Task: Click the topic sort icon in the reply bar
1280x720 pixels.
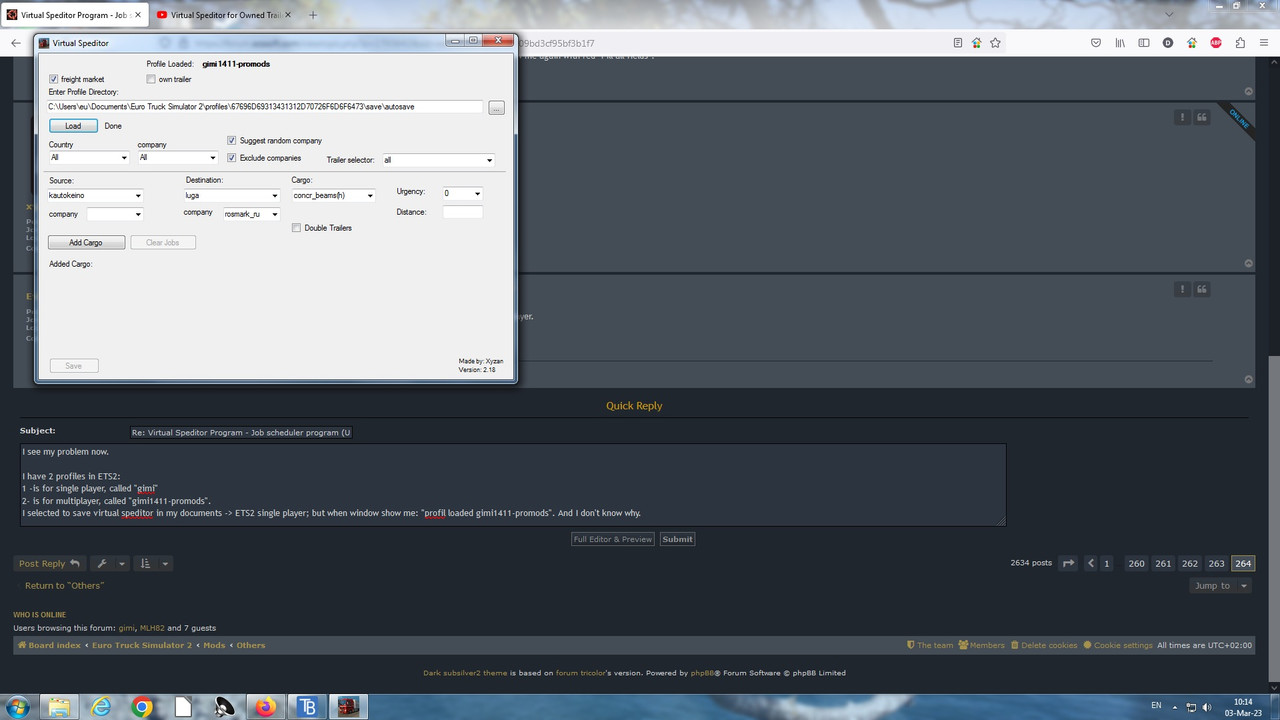Action: (144, 563)
